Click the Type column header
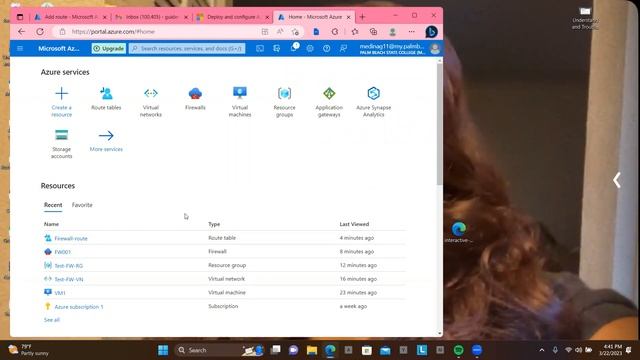The width and height of the screenshot is (640, 360). [x=214, y=224]
